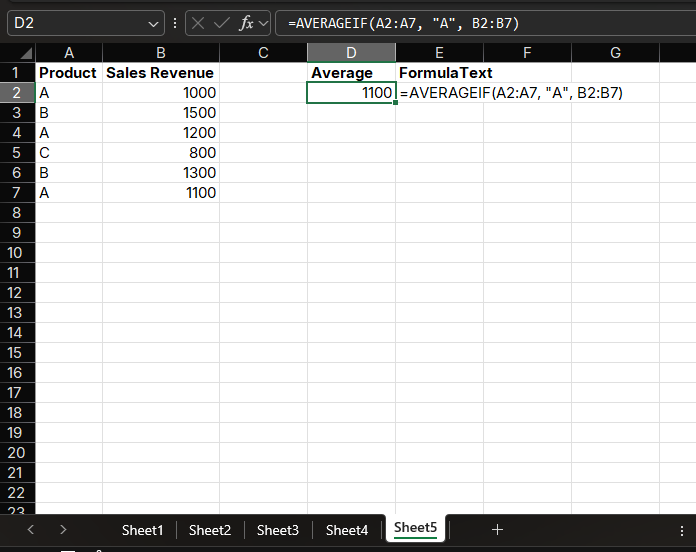The height and width of the screenshot is (552, 696).
Task: Select column G header
Action: click(x=615, y=53)
